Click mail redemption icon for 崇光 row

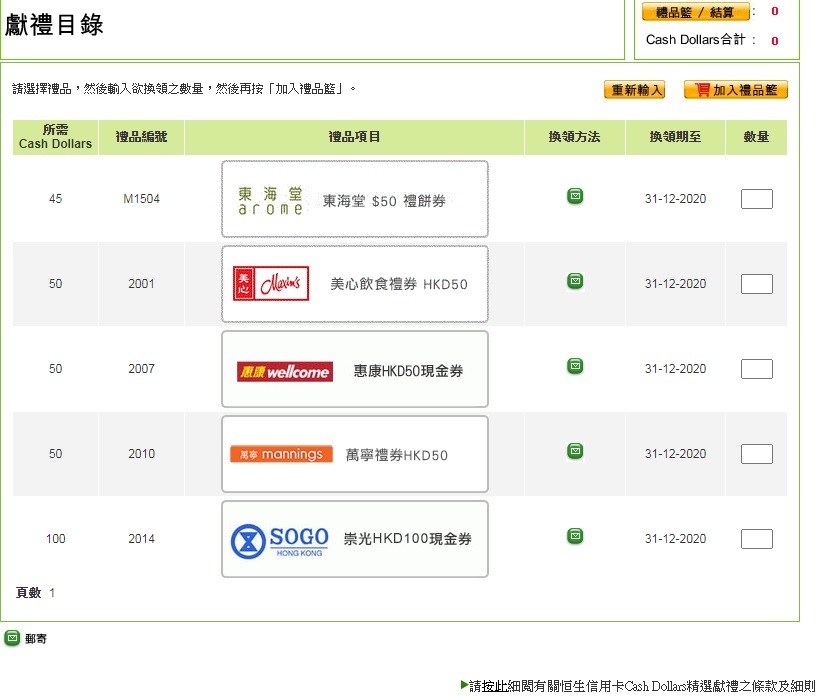click(x=575, y=536)
